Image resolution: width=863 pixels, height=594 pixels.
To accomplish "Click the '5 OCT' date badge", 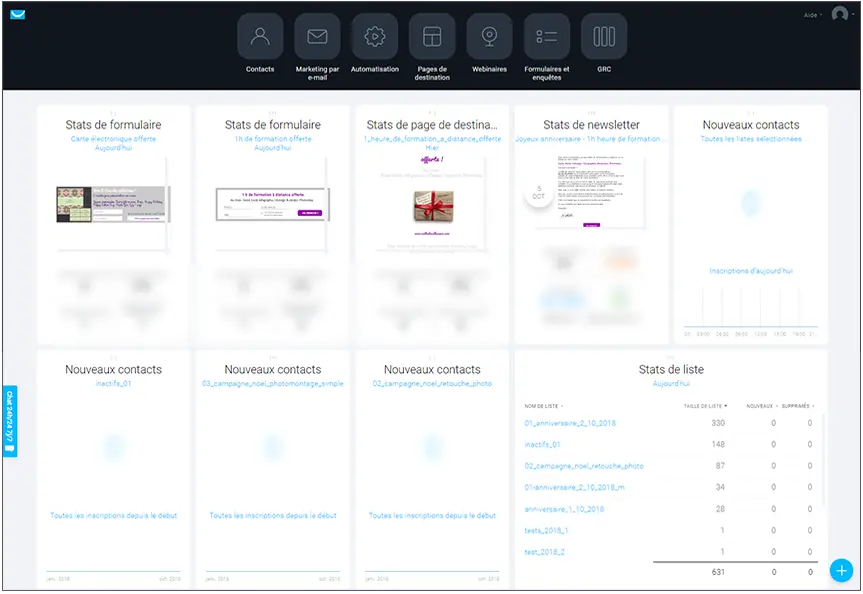I will pos(538,193).
